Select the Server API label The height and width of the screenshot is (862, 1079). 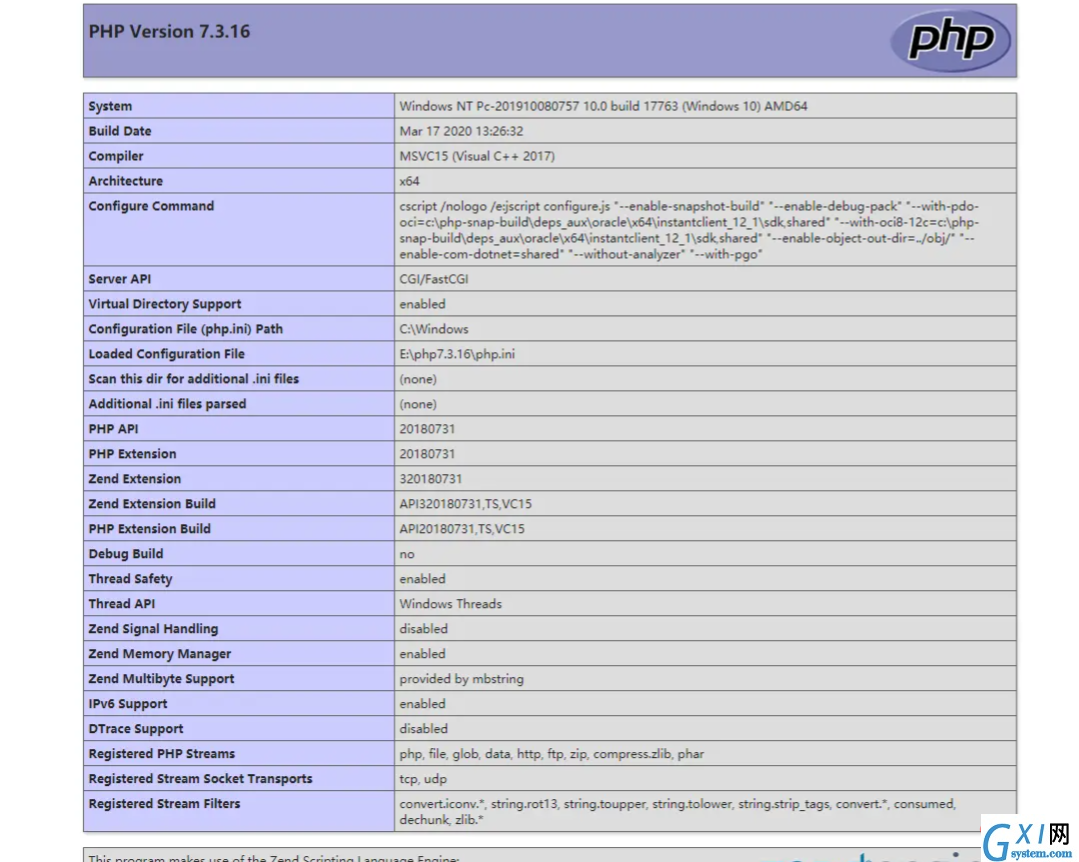point(119,279)
